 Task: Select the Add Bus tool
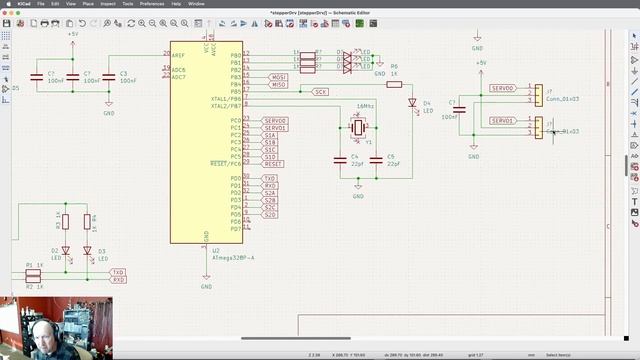pos(634,92)
